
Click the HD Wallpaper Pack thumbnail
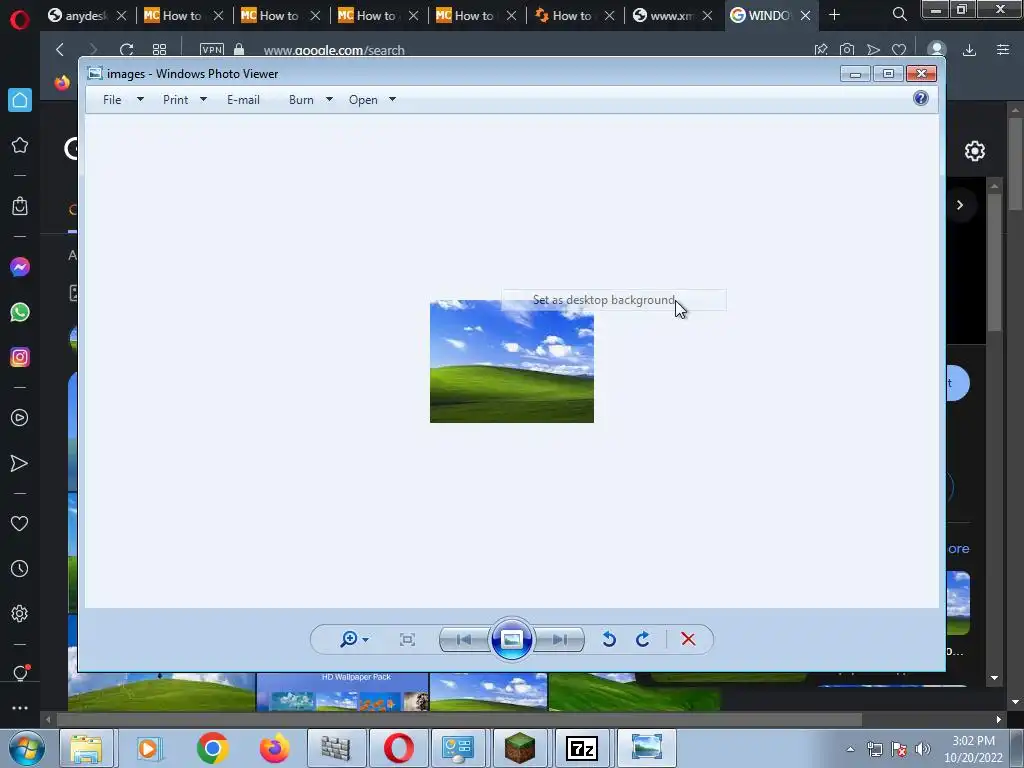click(343, 692)
